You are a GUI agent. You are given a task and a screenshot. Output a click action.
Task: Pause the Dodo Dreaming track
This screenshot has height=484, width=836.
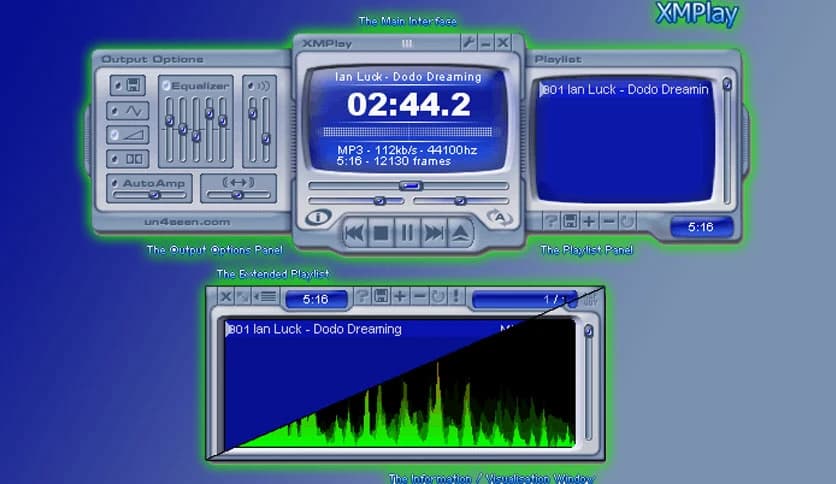pyautogui.click(x=407, y=233)
